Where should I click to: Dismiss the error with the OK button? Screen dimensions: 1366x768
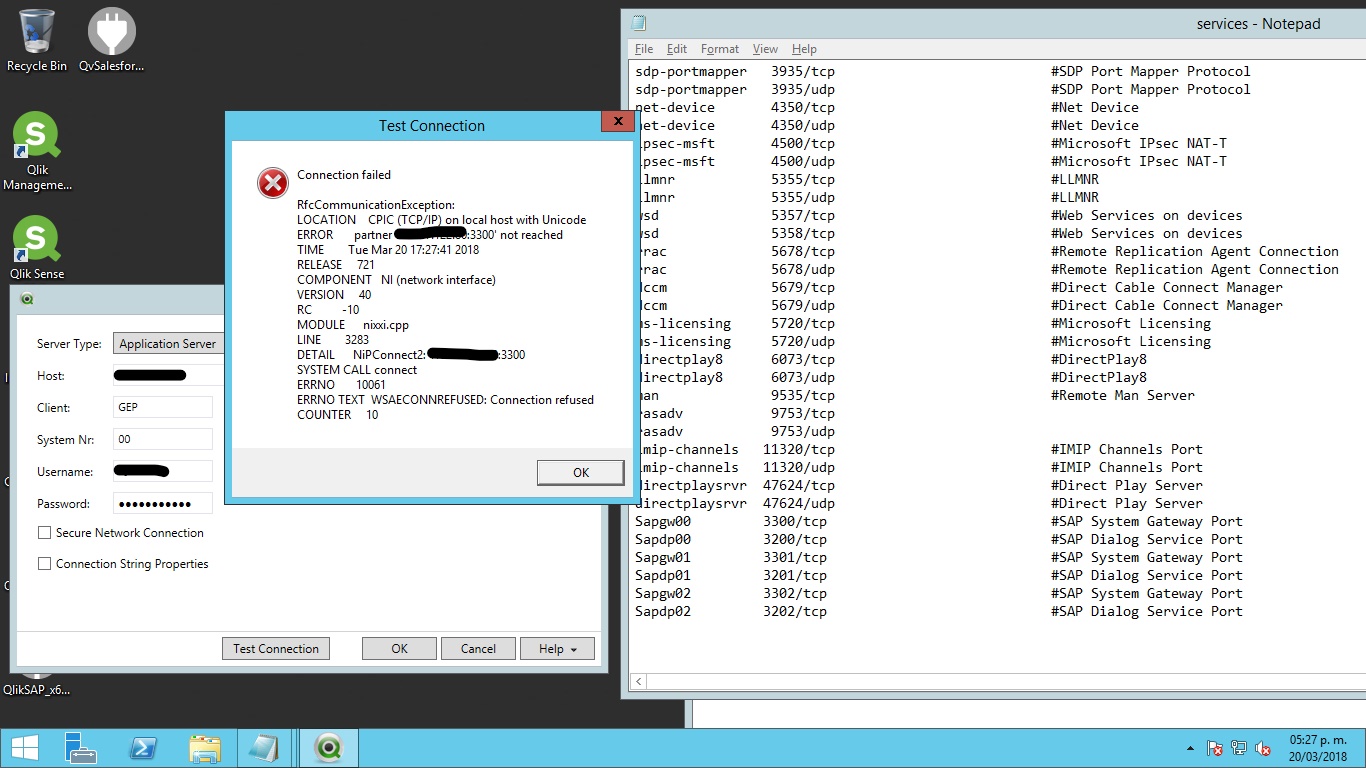580,472
